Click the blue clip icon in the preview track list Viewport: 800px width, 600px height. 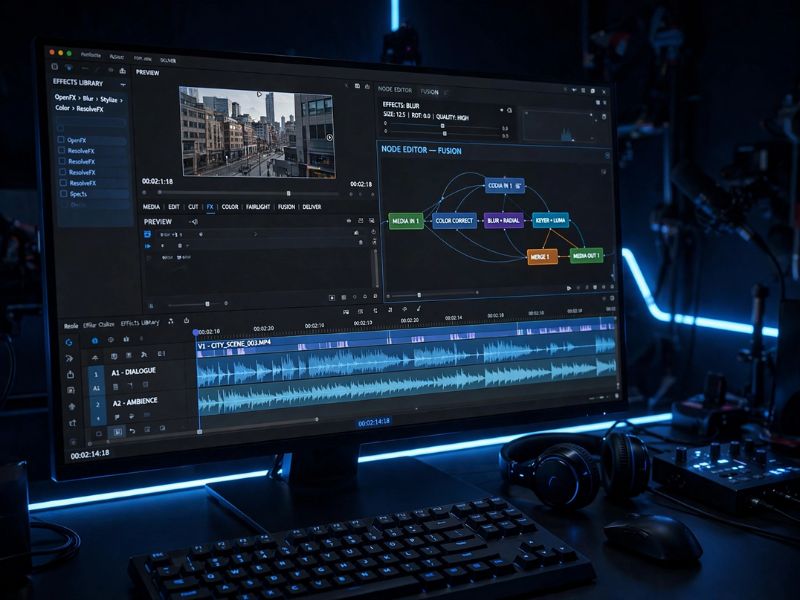147,234
